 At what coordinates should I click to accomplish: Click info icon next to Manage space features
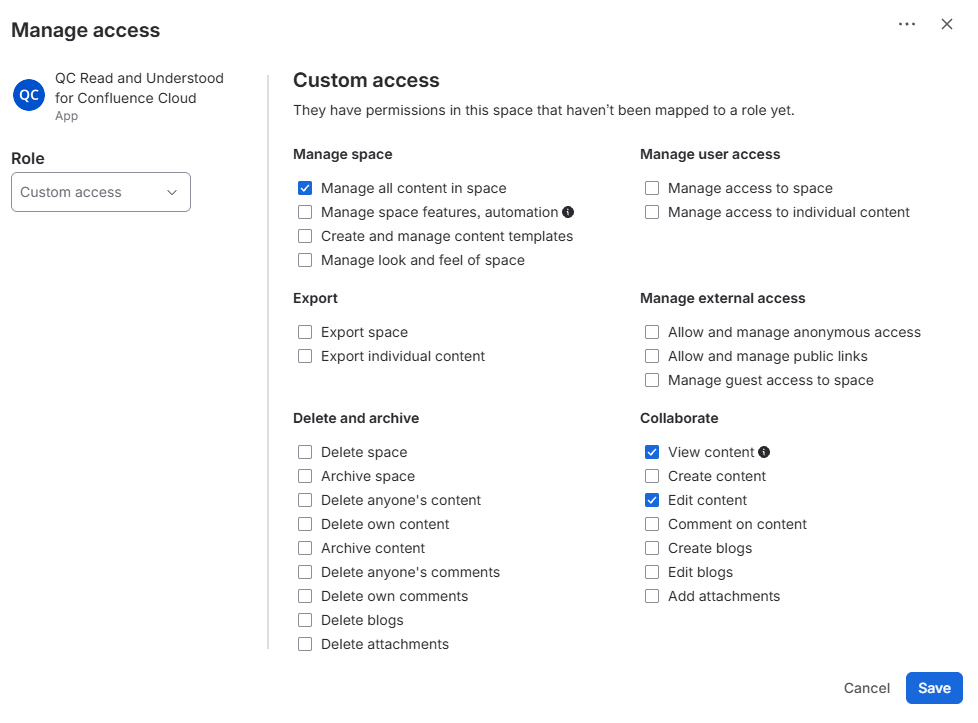pyautogui.click(x=568, y=212)
